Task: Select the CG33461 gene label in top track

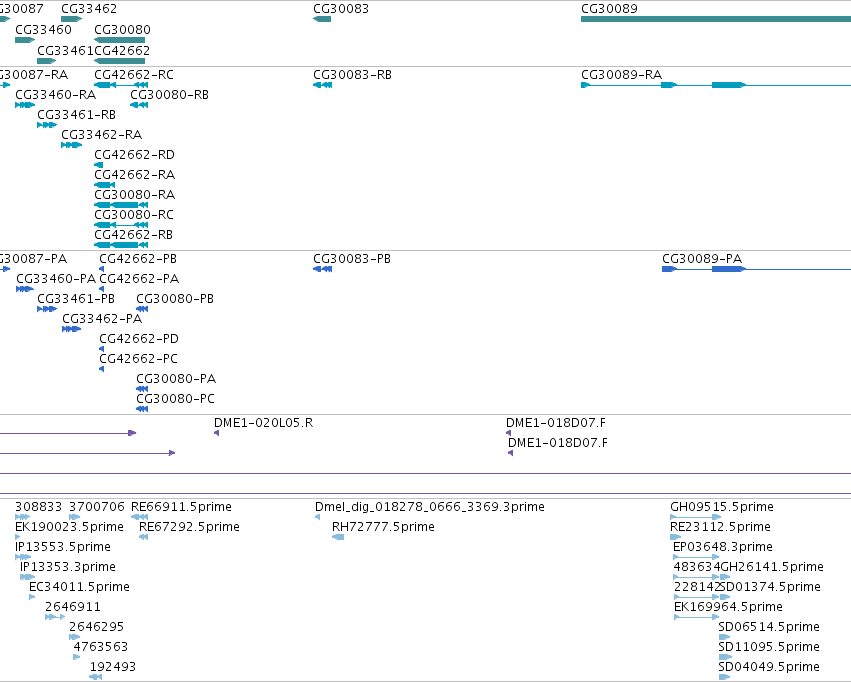Action: tap(65, 50)
